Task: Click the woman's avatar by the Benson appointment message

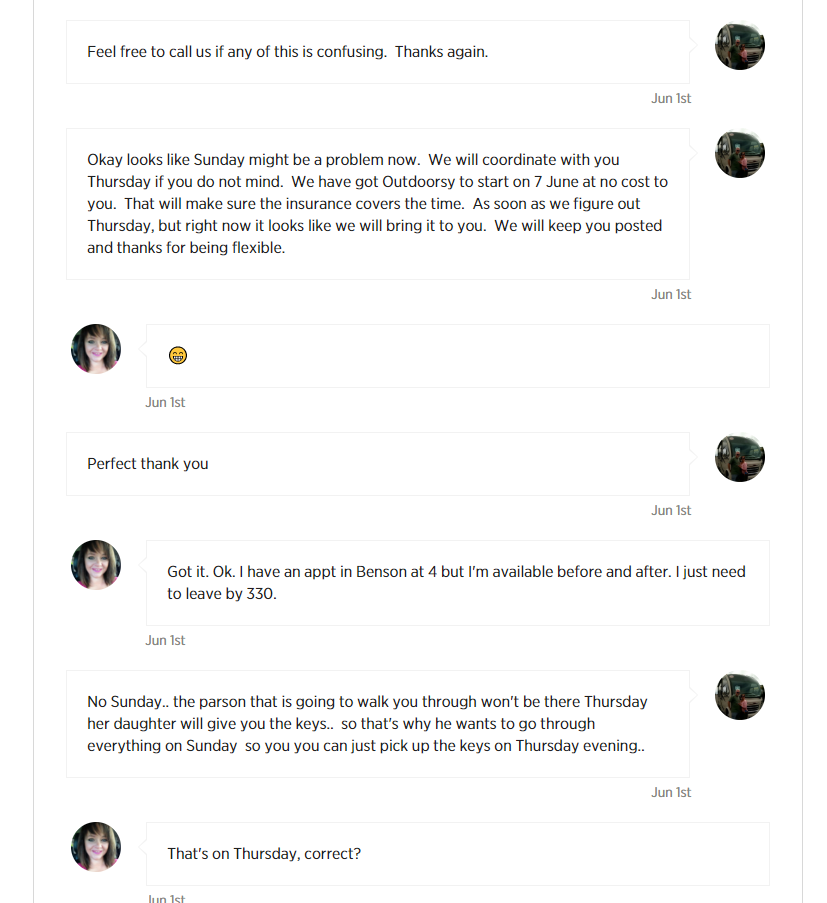Action: pos(96,565)
